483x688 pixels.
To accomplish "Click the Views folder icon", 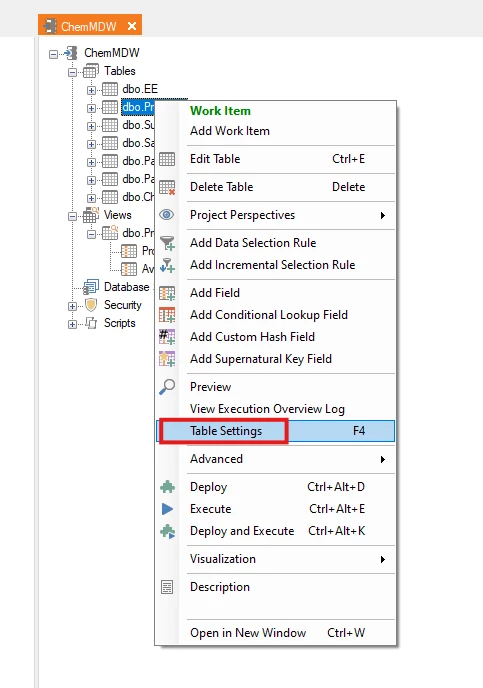I will point(91,215).
